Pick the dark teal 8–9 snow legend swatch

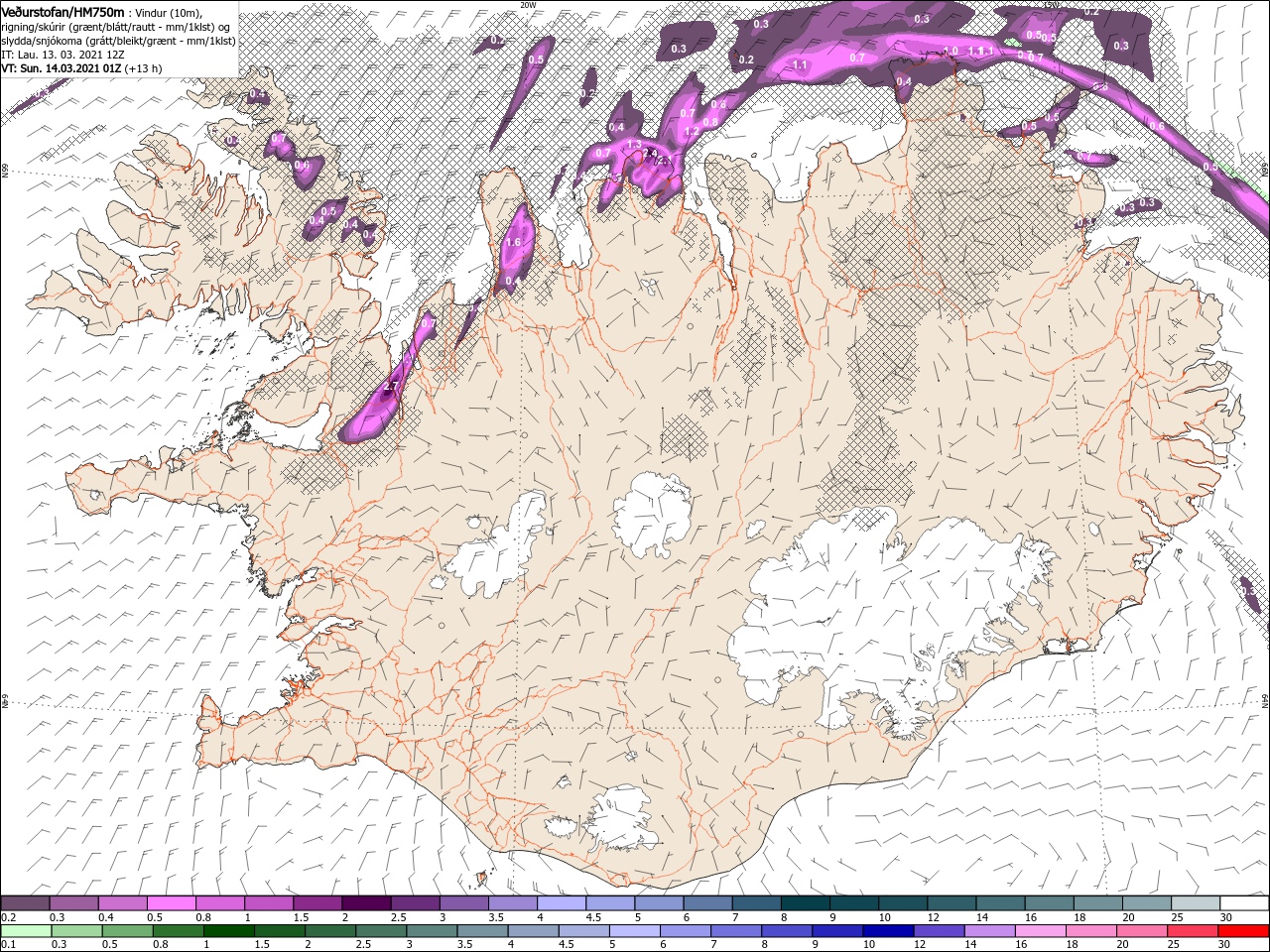point(806,903)
